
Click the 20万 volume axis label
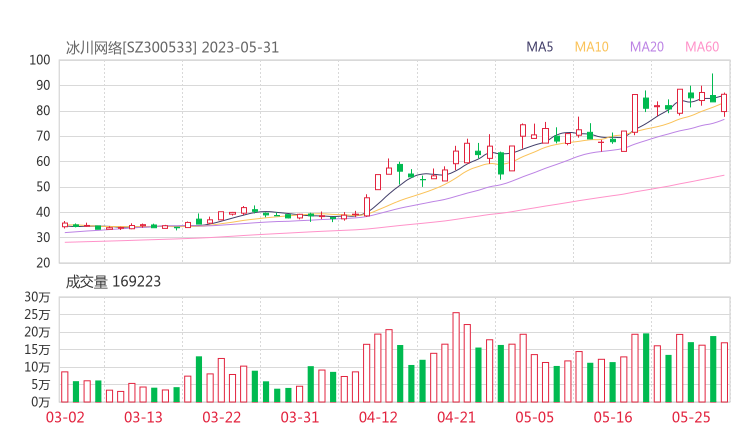(x=37, y=332)
